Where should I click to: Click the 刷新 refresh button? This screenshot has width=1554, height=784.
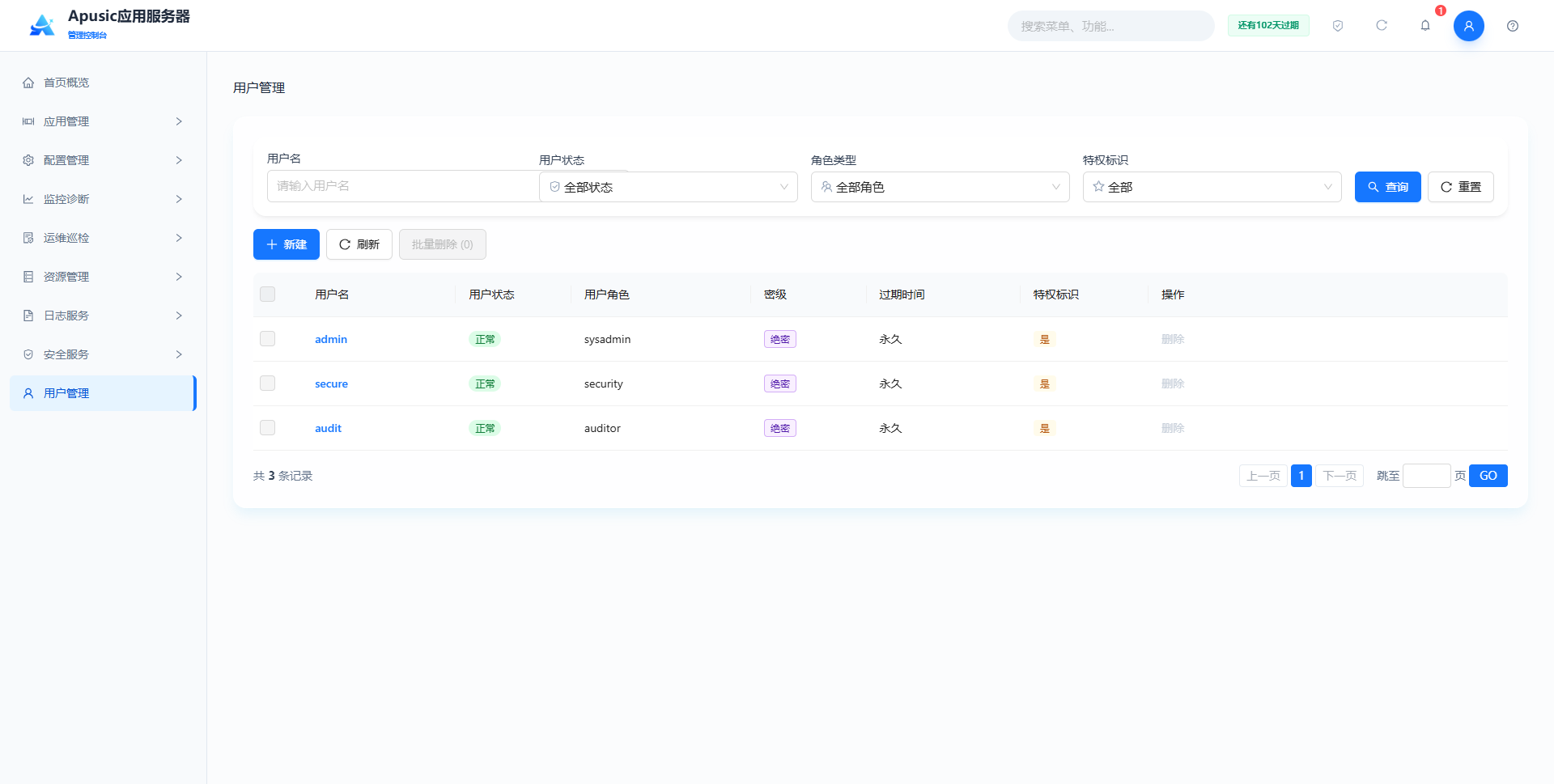pyautogui.click(x=359, y=244)
